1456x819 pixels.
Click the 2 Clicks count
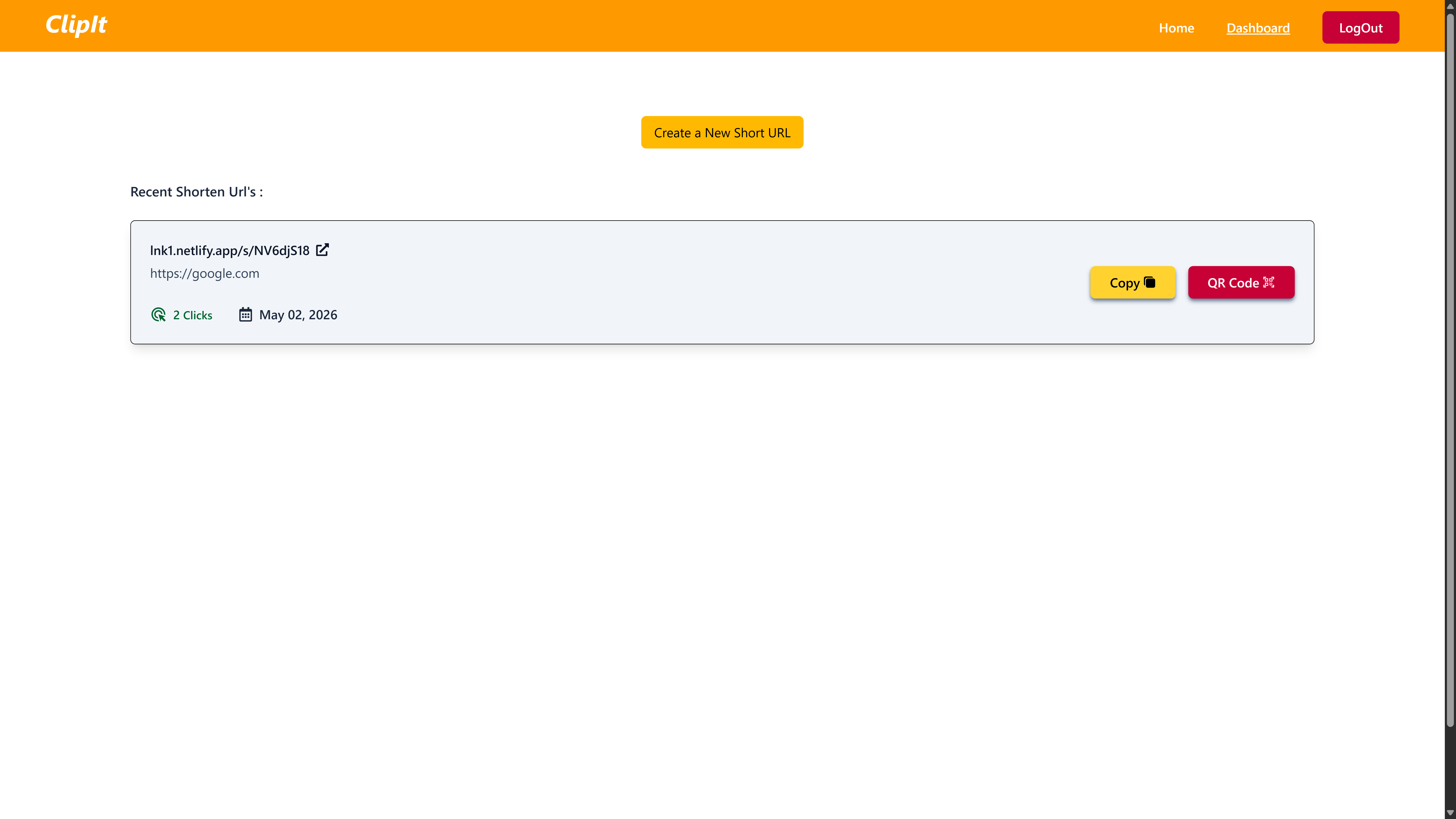[193, 315]
